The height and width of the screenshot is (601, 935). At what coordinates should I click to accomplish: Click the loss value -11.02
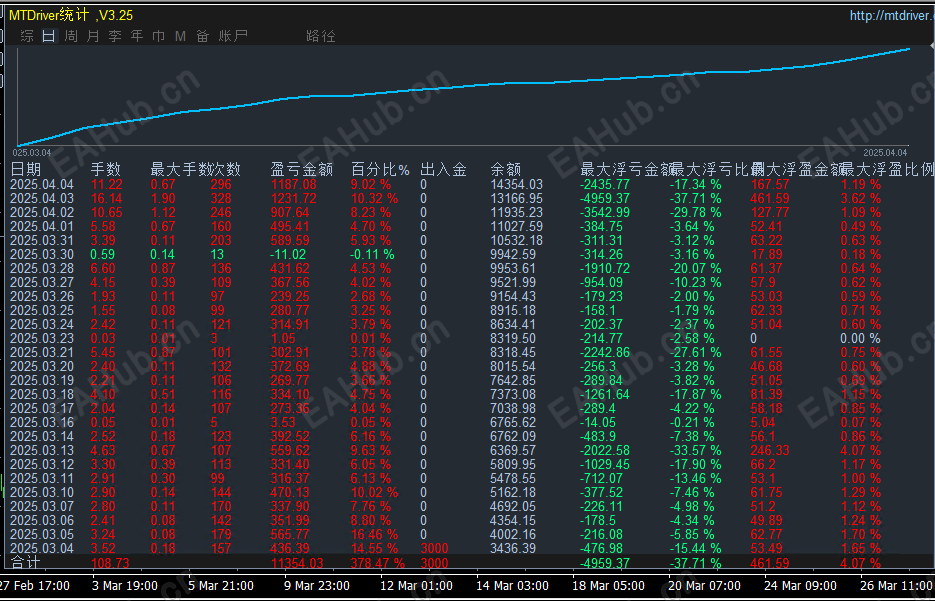pyautogui.click(x=290, y=255)
